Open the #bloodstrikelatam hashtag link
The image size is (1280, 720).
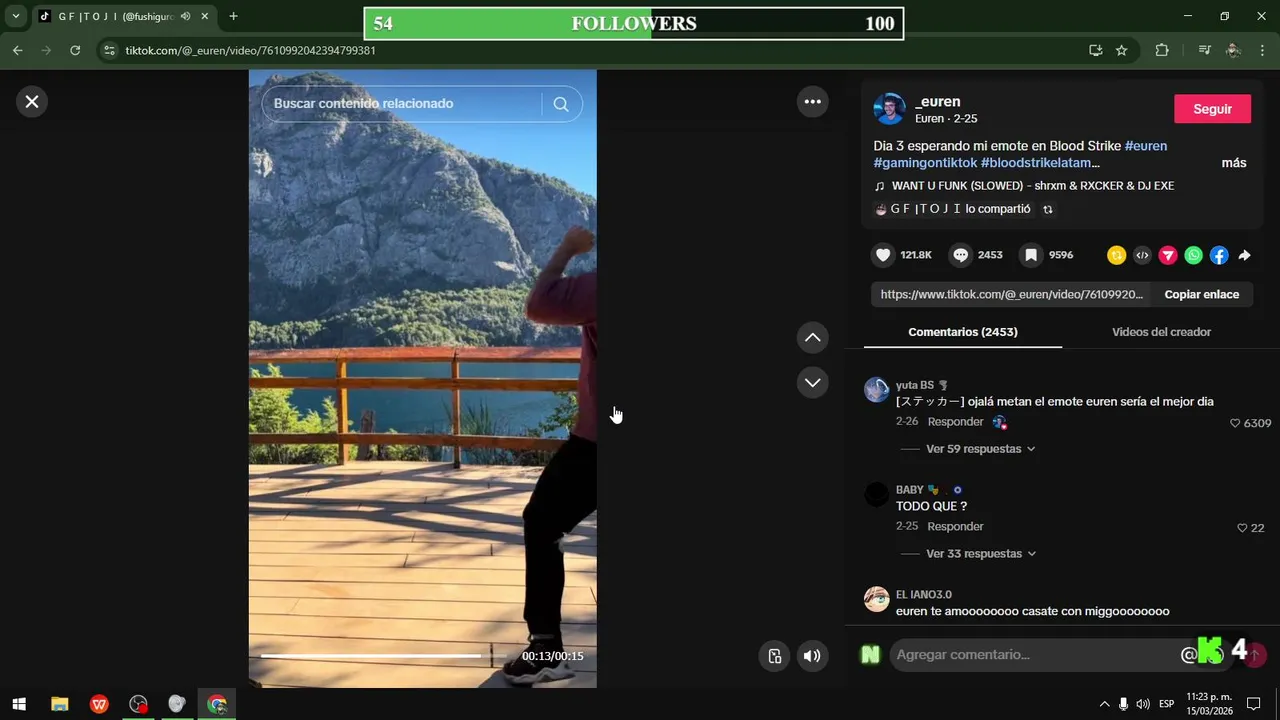coord(1040,163)
